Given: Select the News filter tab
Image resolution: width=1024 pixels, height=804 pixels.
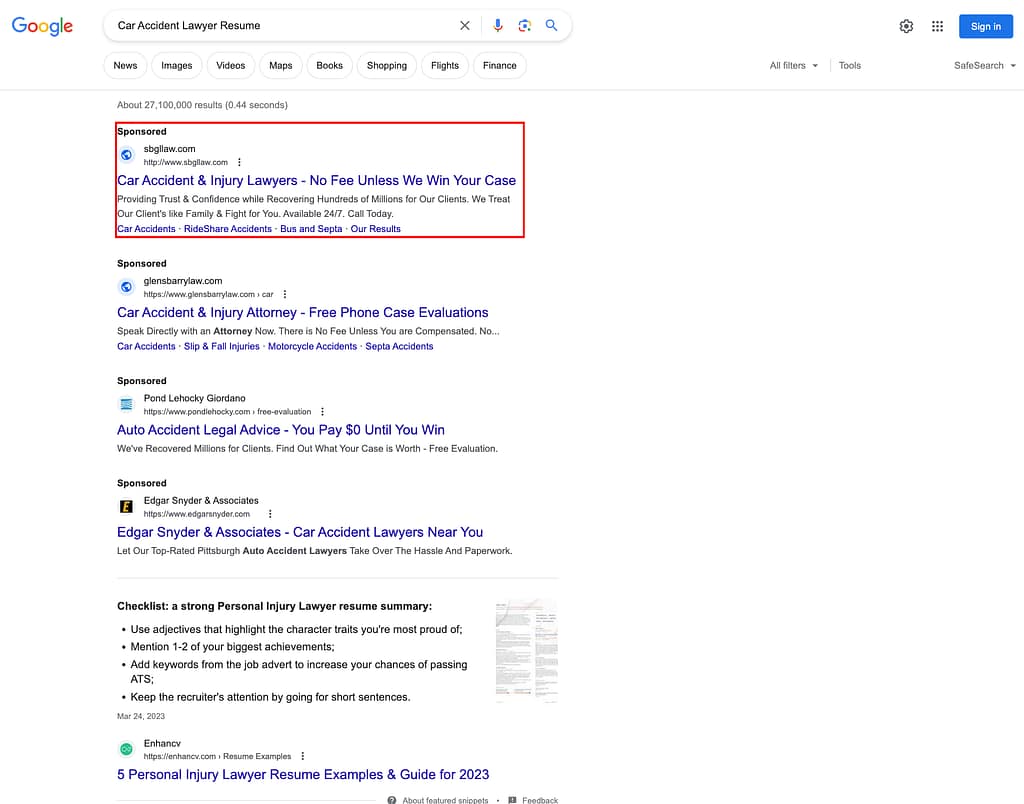Looking at the screenshot, I should (x=125, y=65).
